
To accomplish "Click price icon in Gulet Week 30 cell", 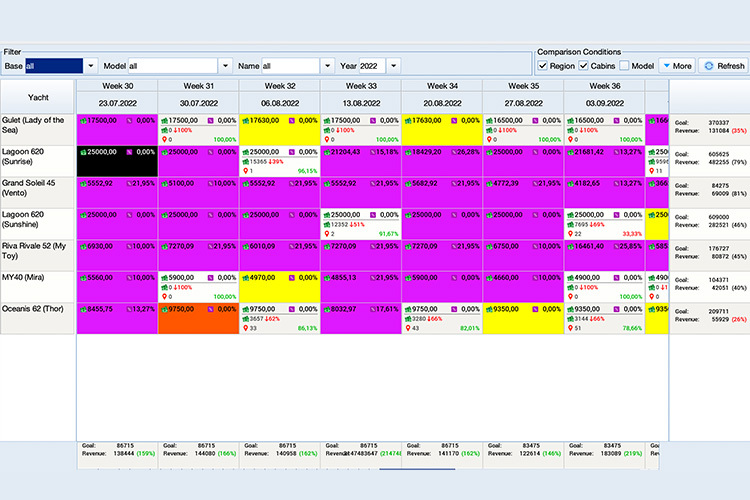I will click(x=84, y=120).
